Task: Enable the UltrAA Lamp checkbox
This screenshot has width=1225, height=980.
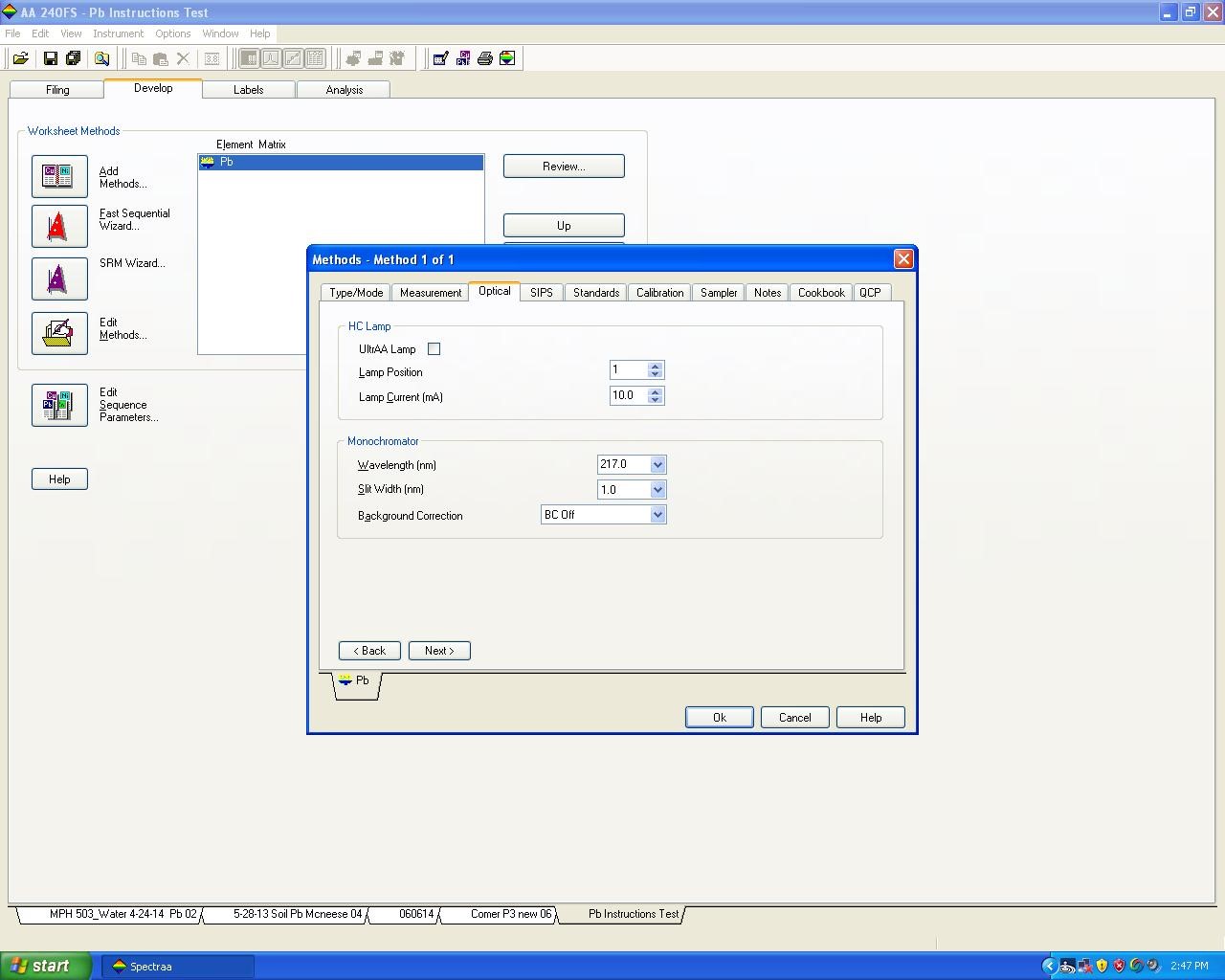Action: coord(434,349)
